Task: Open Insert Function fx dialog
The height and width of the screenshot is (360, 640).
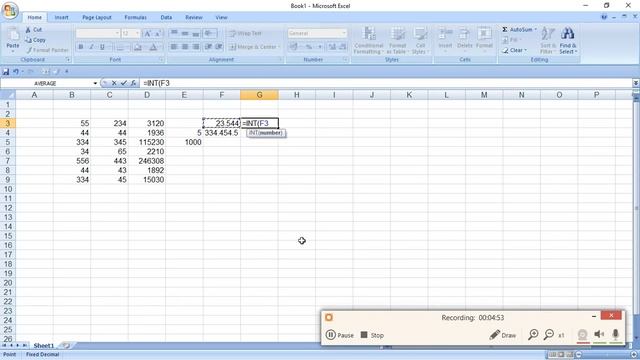Action: click(133, 83)
